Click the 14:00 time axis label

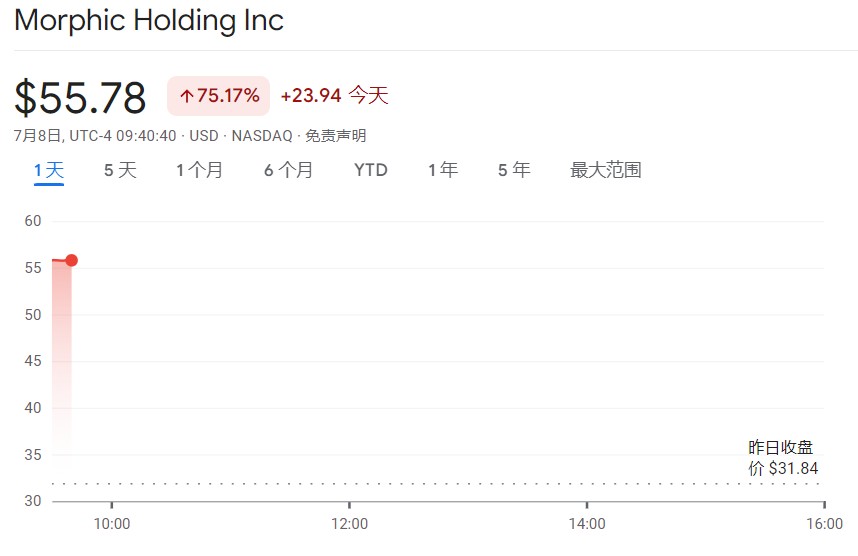587,524
